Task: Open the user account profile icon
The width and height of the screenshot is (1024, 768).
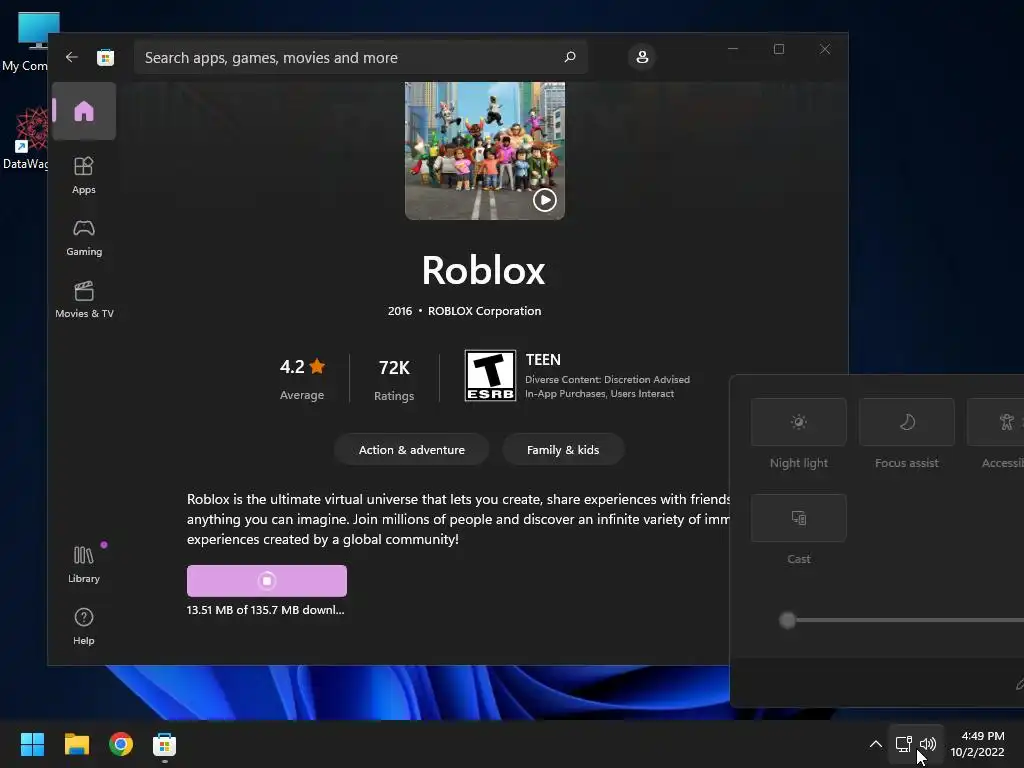Action: point(642,57)
